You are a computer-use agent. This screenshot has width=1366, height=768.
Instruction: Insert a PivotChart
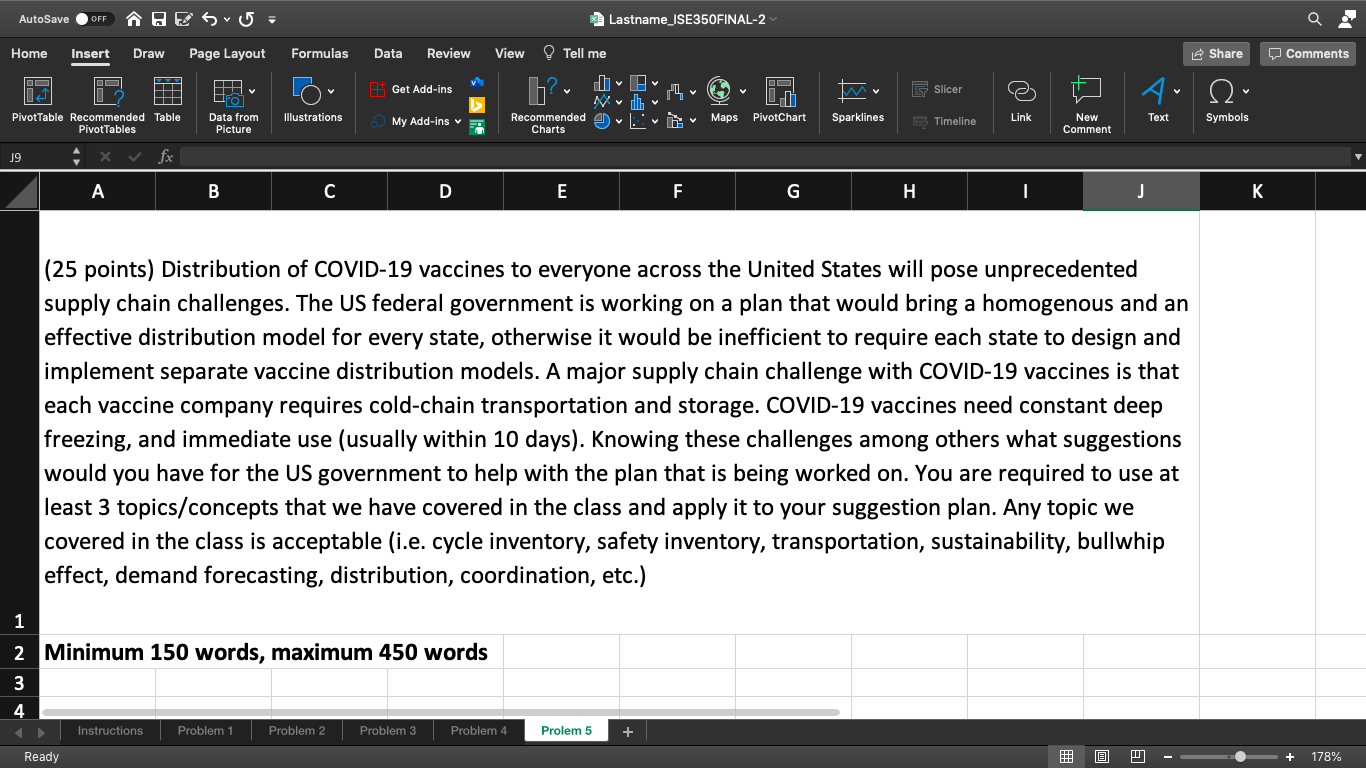(779, 101)
